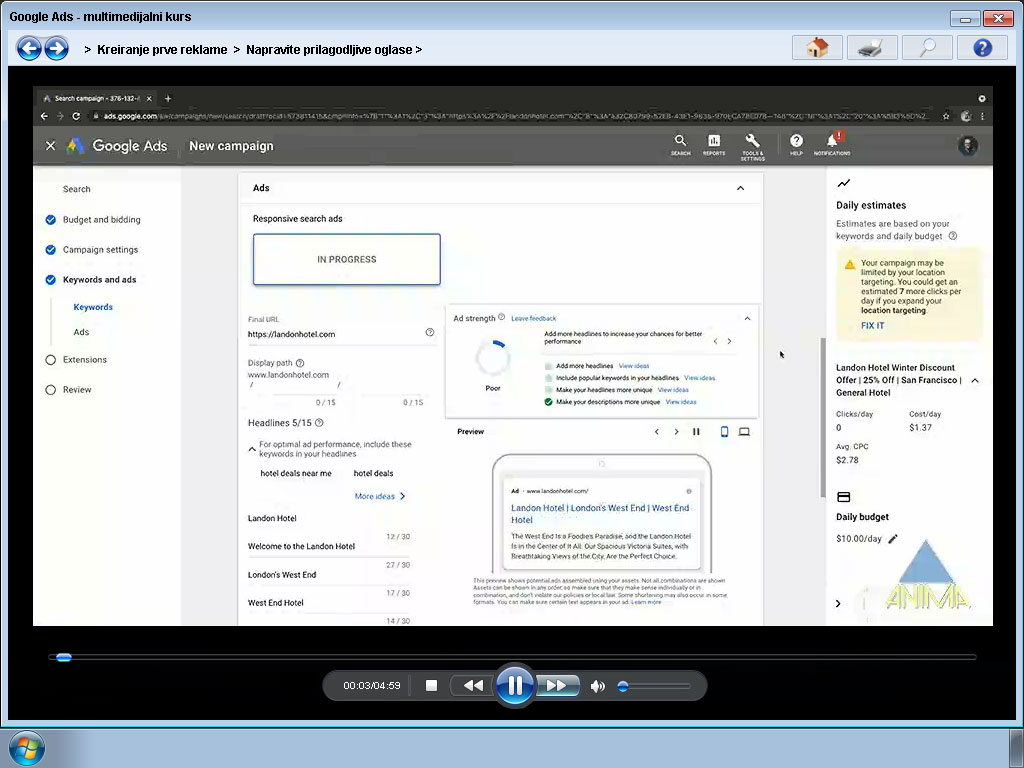1024x768 pixels.
Task: Select the 'Kreiranje prve reklame' breadcrumb
Action: coord(162,49)
